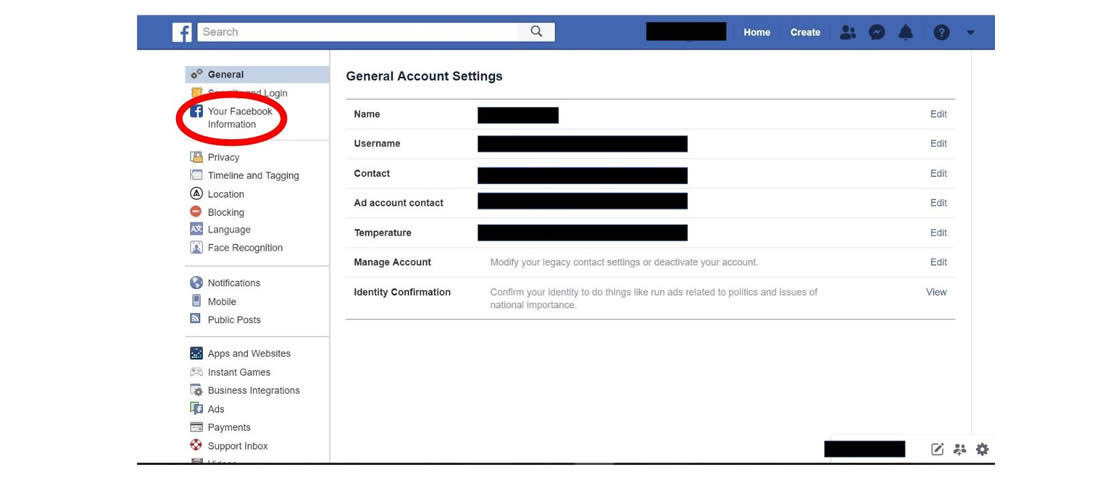Select General in the settings sidebar
Image resolution: width=1100 pixels, height=500 pixels.
click(x=257, y=74)
